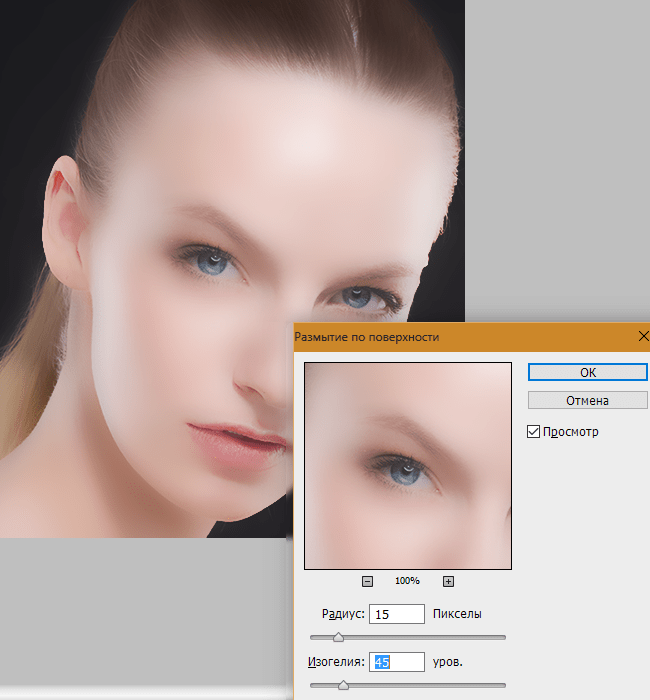Image resolution: width=650 pixels, height=700 pixels.
Task: Click the Радиус slider handle
Action: pos(338,637)
